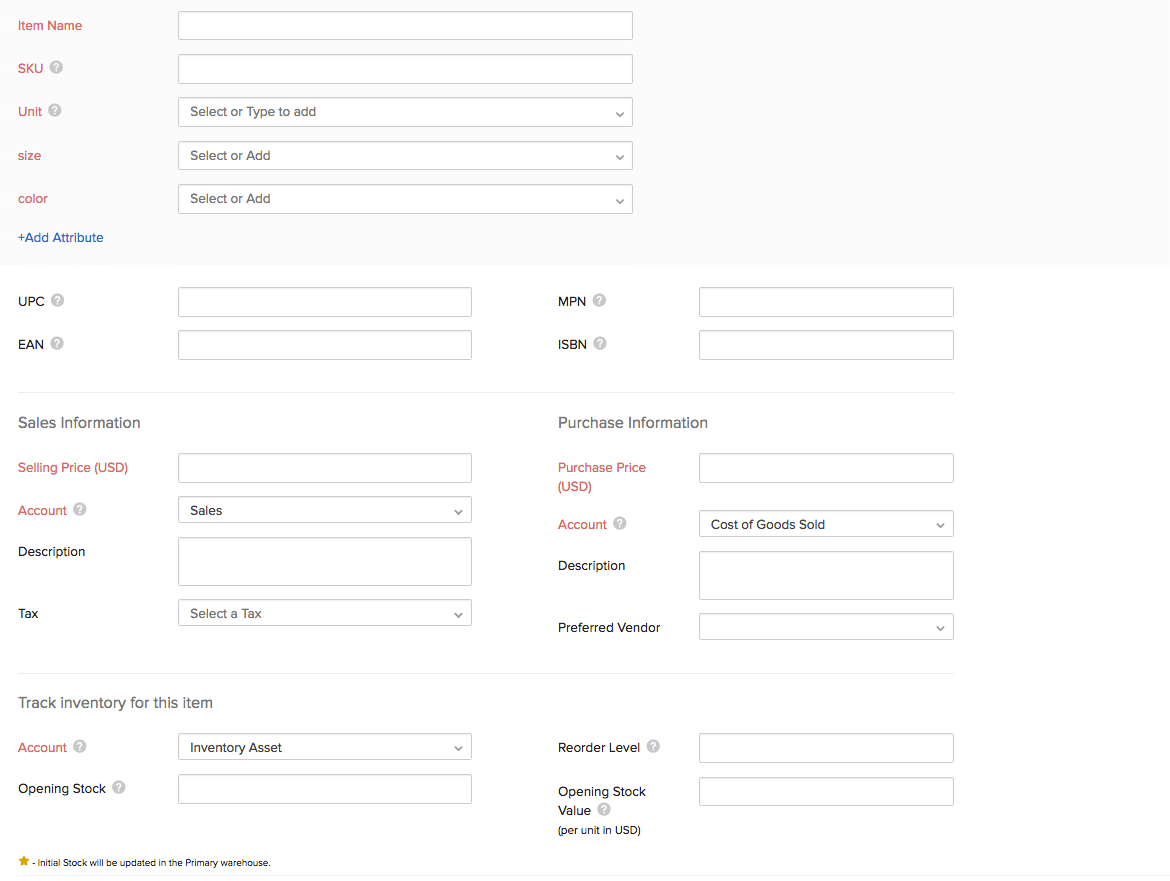View the EAN help tooltip
The width and height of the screenshot is (1170, 881).
pos(57,343)
